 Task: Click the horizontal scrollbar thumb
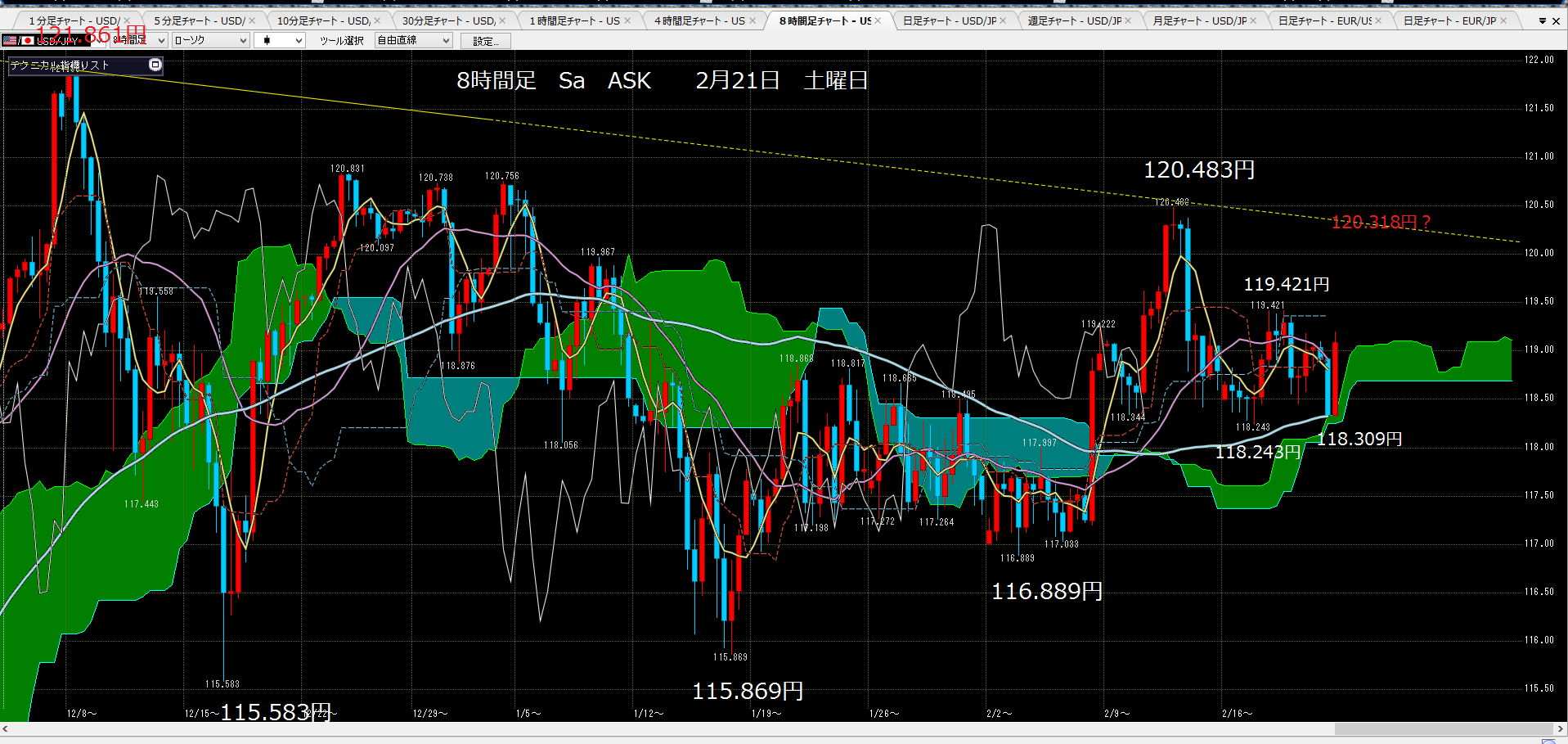(x=1444, y=728)
